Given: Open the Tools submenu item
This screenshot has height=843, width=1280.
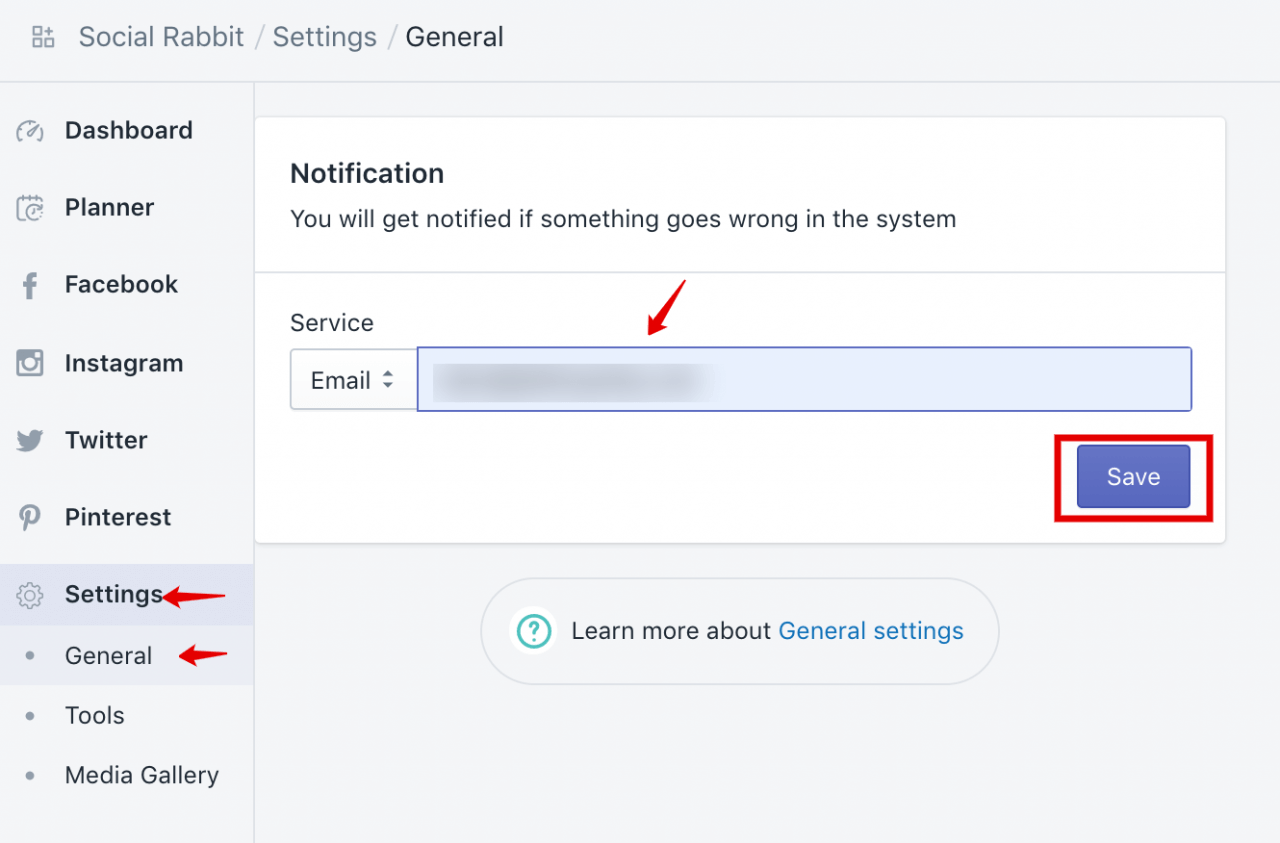Looking at the screenshot, I should coord(94,716).
